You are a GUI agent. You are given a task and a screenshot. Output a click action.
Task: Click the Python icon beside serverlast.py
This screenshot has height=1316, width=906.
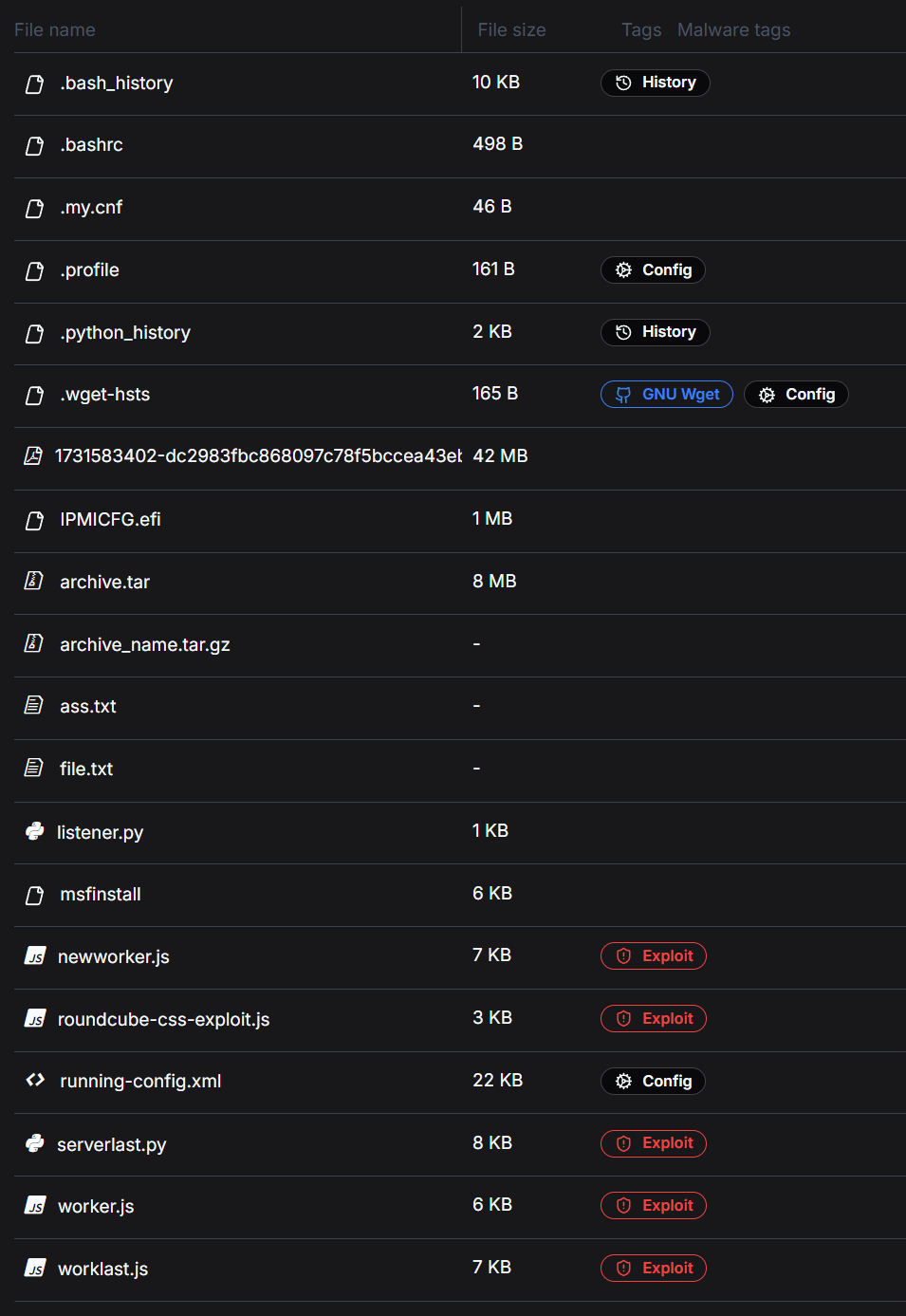pos(34,1143)
